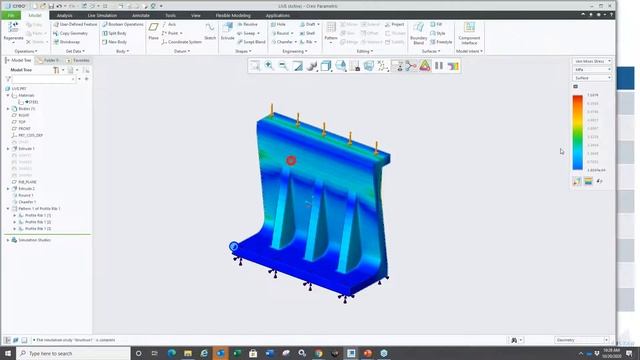Click the Project button in Editing group

[395, 24]
